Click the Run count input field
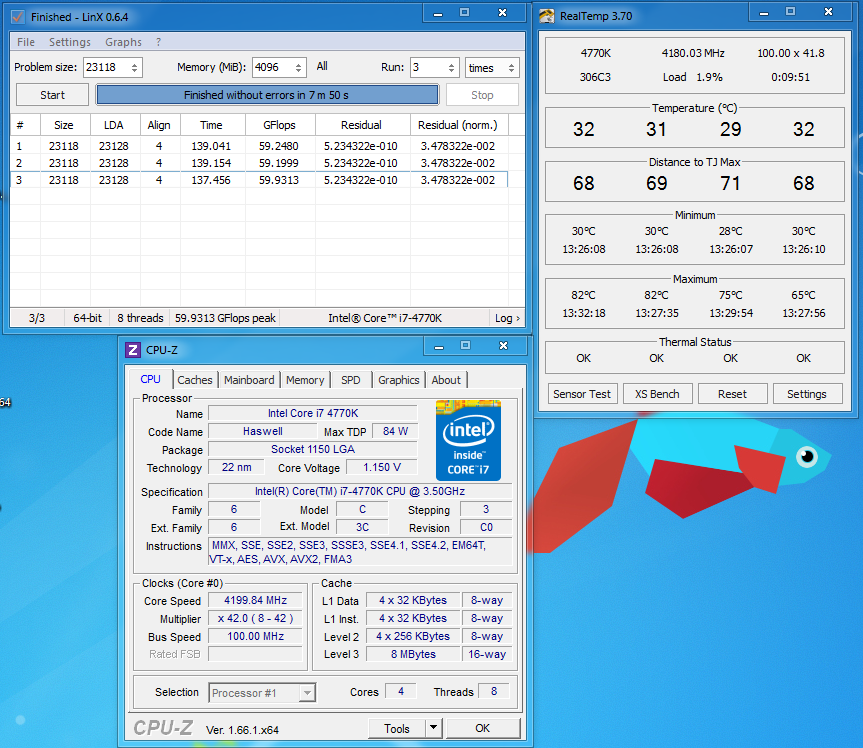863x748 pixels. [x=428, y=68]
